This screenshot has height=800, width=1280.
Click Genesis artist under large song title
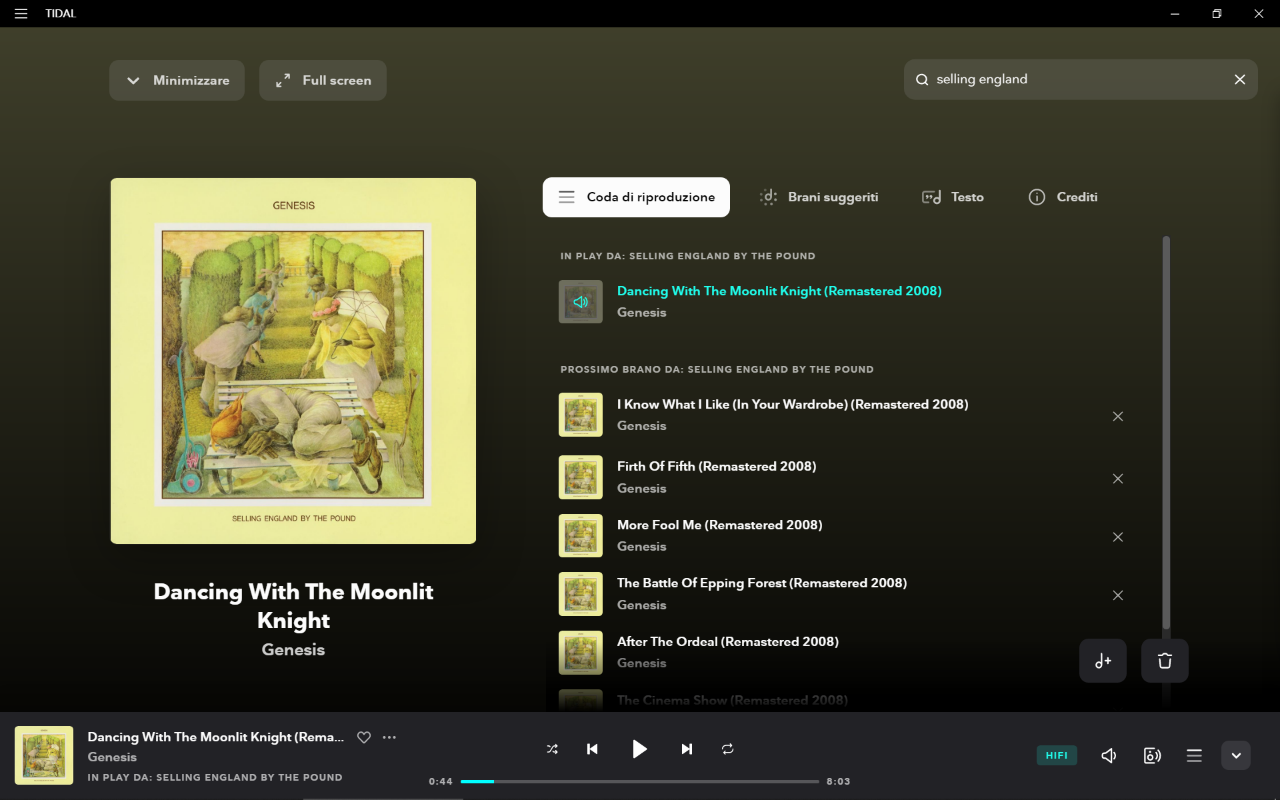point(293,649)
